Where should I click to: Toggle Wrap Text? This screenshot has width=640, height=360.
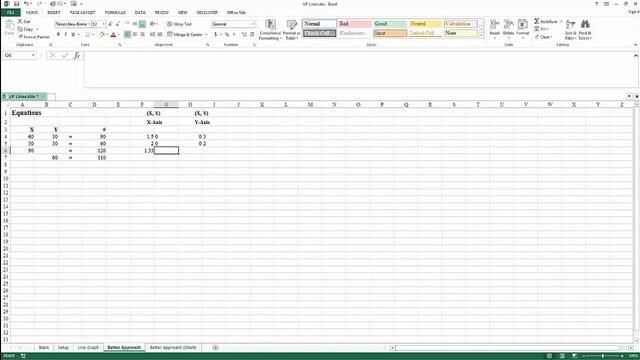179,24
